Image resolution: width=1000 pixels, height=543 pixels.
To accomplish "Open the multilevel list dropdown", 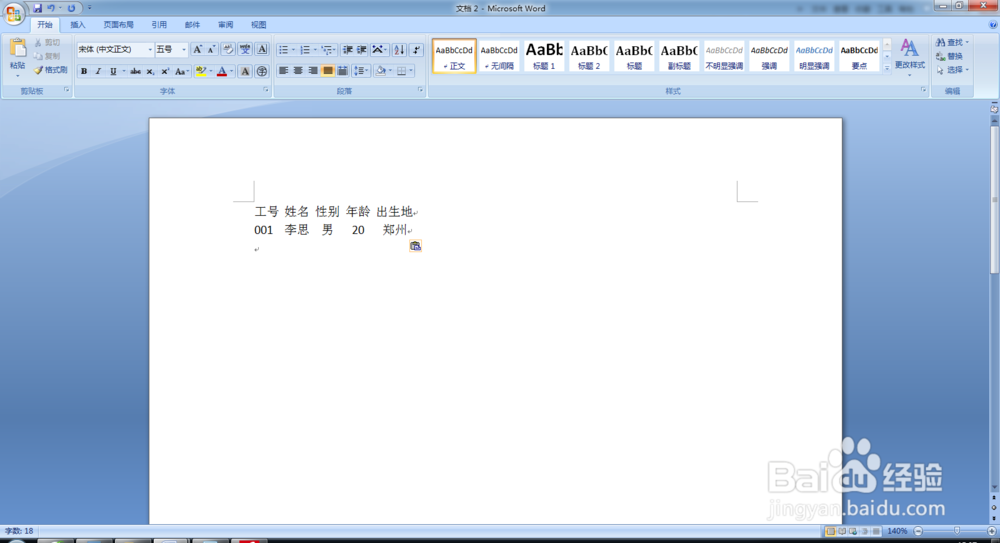I will click(328, 50).
